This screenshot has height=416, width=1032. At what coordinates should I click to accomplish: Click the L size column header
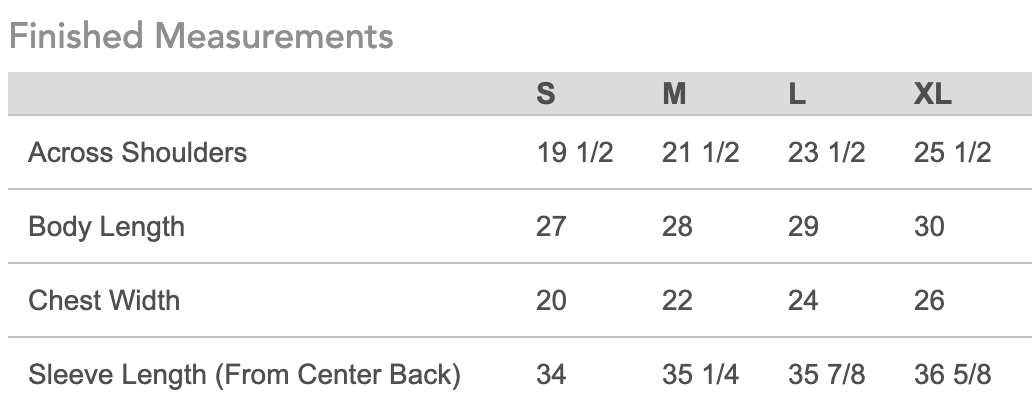(x=797, y=94)
